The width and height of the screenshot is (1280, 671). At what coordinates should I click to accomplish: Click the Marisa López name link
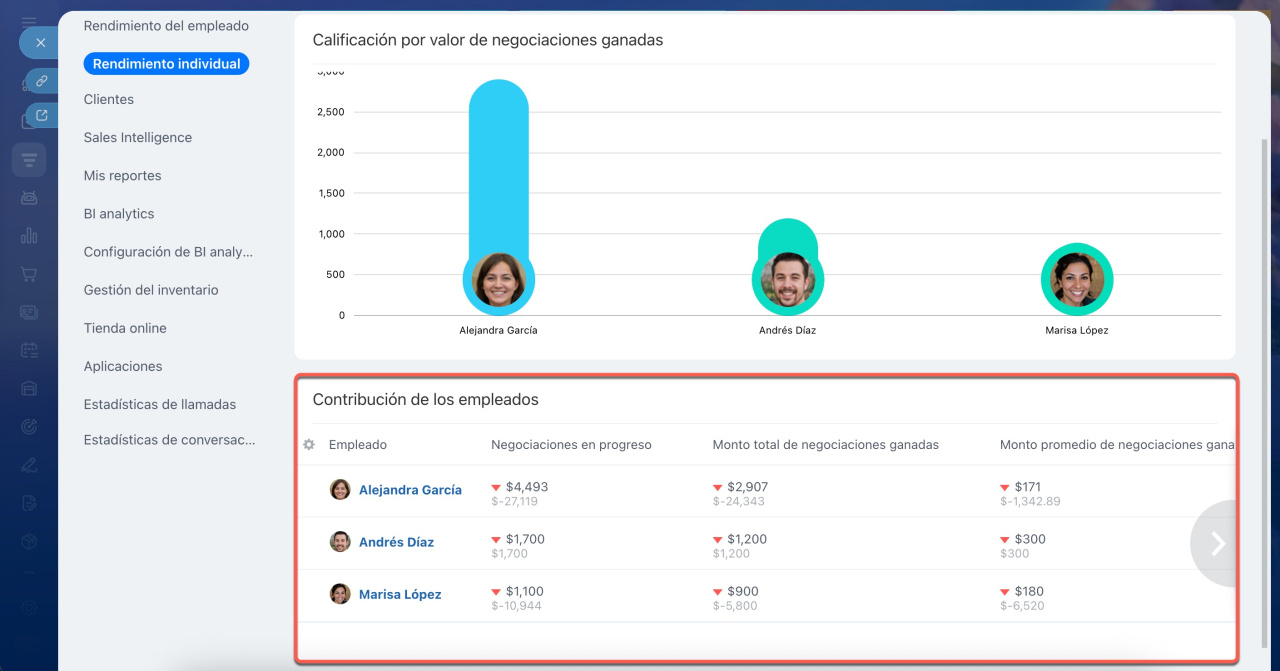point(400,594)
